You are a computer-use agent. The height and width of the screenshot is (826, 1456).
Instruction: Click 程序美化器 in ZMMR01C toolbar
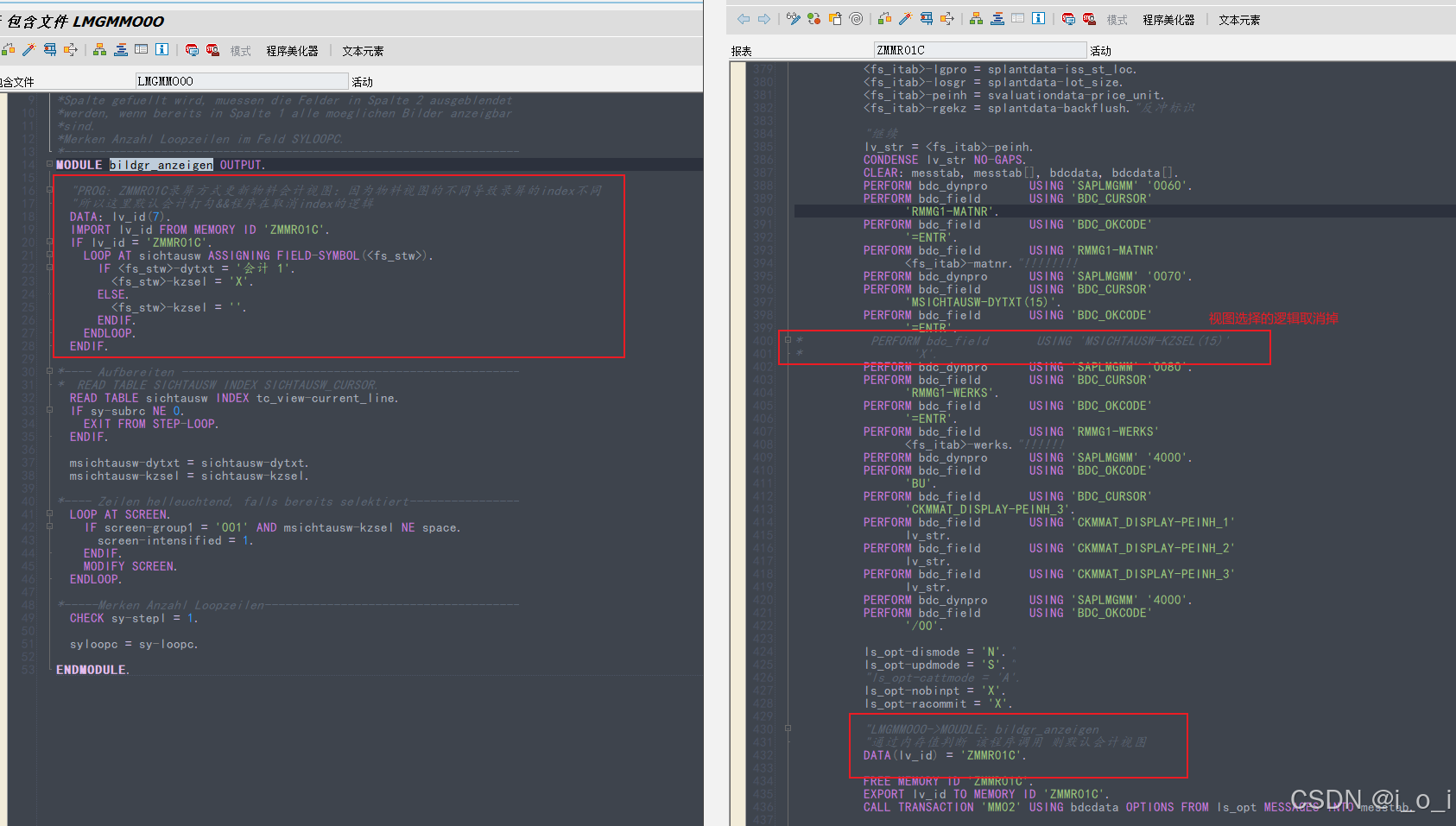click(1168, 20)
